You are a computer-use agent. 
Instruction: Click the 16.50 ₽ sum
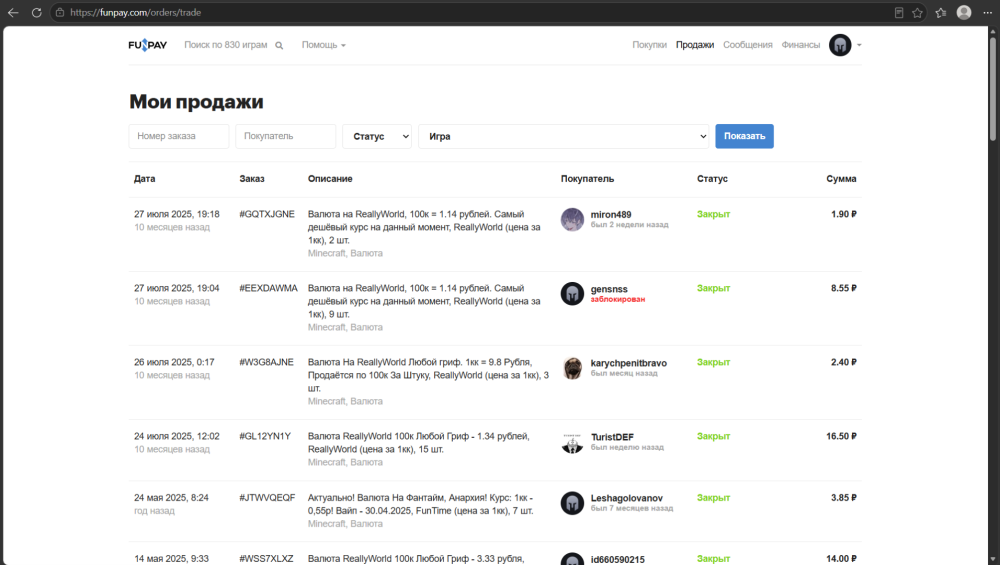pyautogui.click(x=841, y=436)
